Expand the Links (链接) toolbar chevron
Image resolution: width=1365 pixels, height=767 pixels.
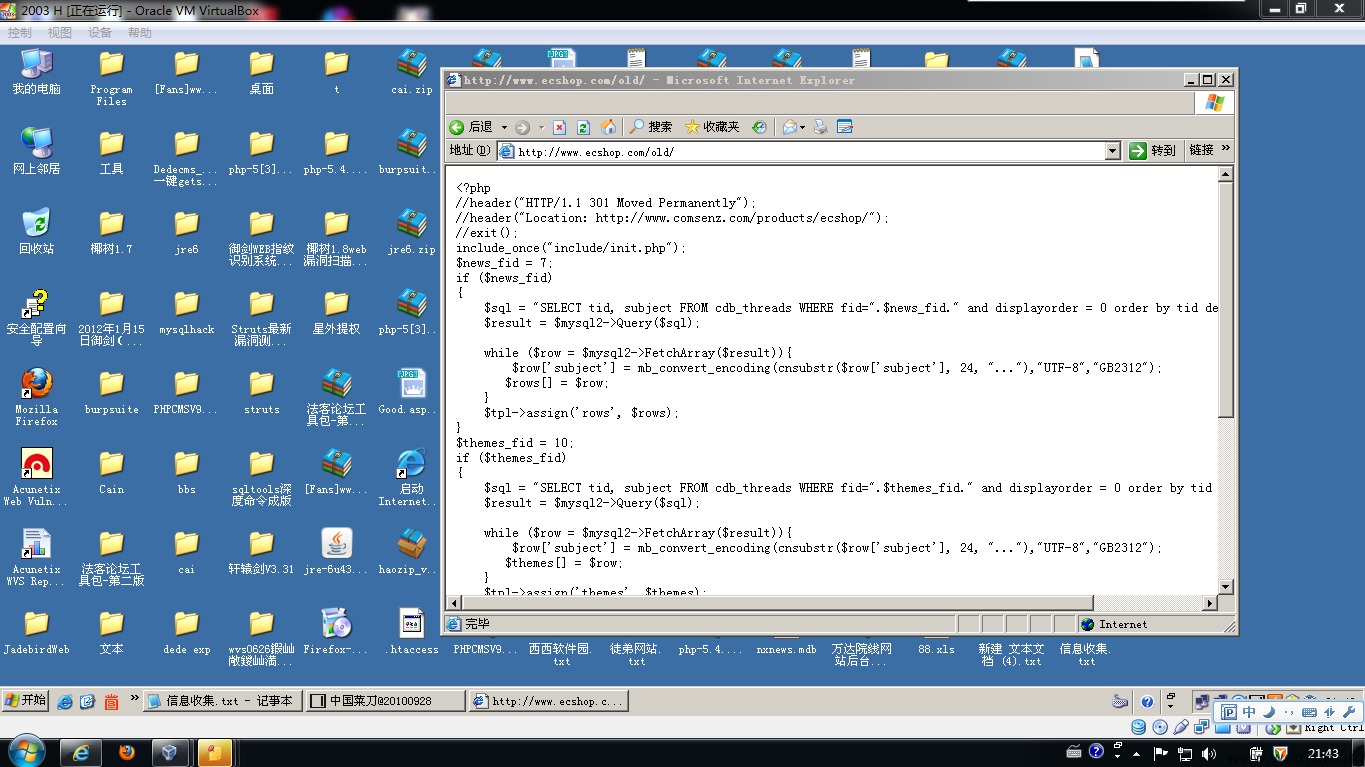(x=1226, y=149)
